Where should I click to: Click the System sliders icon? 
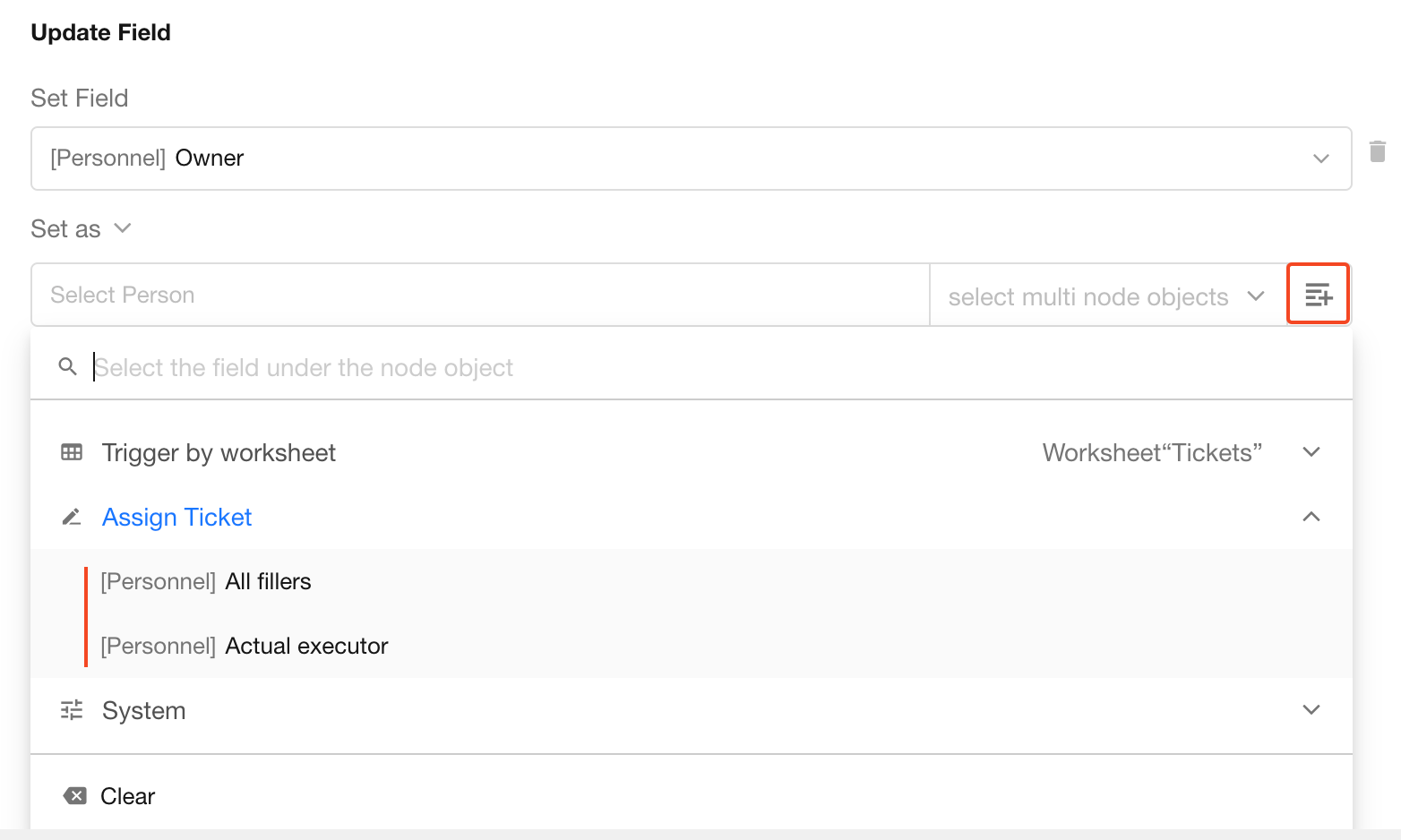click(x=72, y=710)
